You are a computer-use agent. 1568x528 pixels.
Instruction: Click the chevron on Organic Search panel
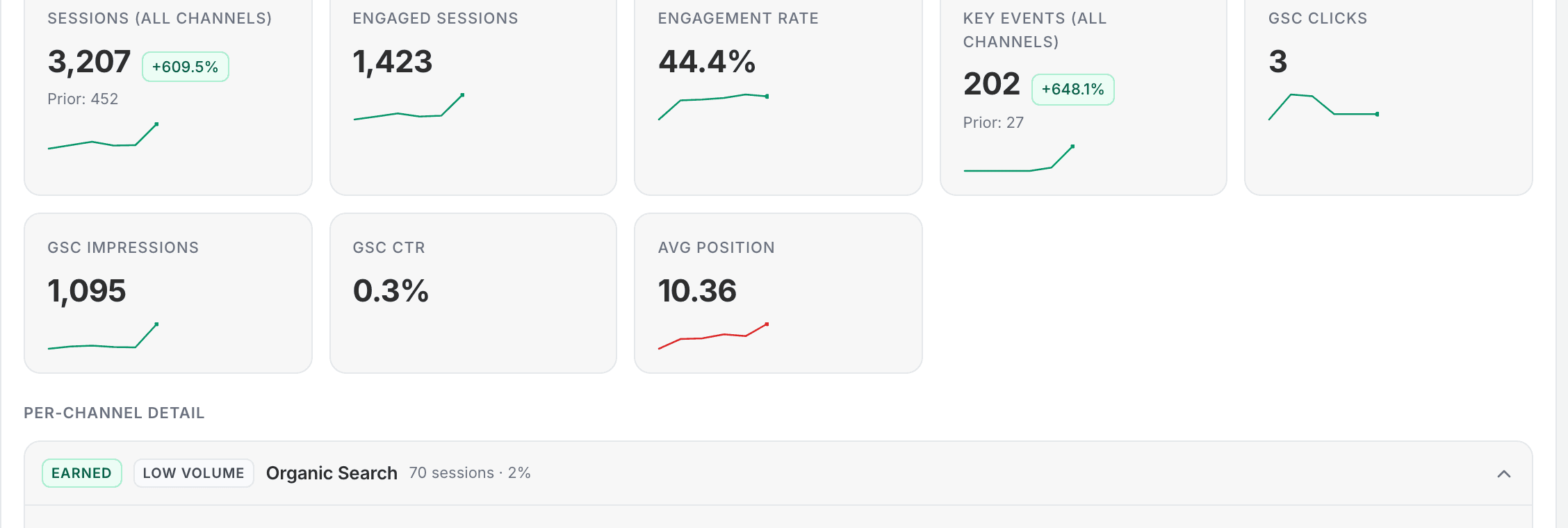tap(1503, 473)
